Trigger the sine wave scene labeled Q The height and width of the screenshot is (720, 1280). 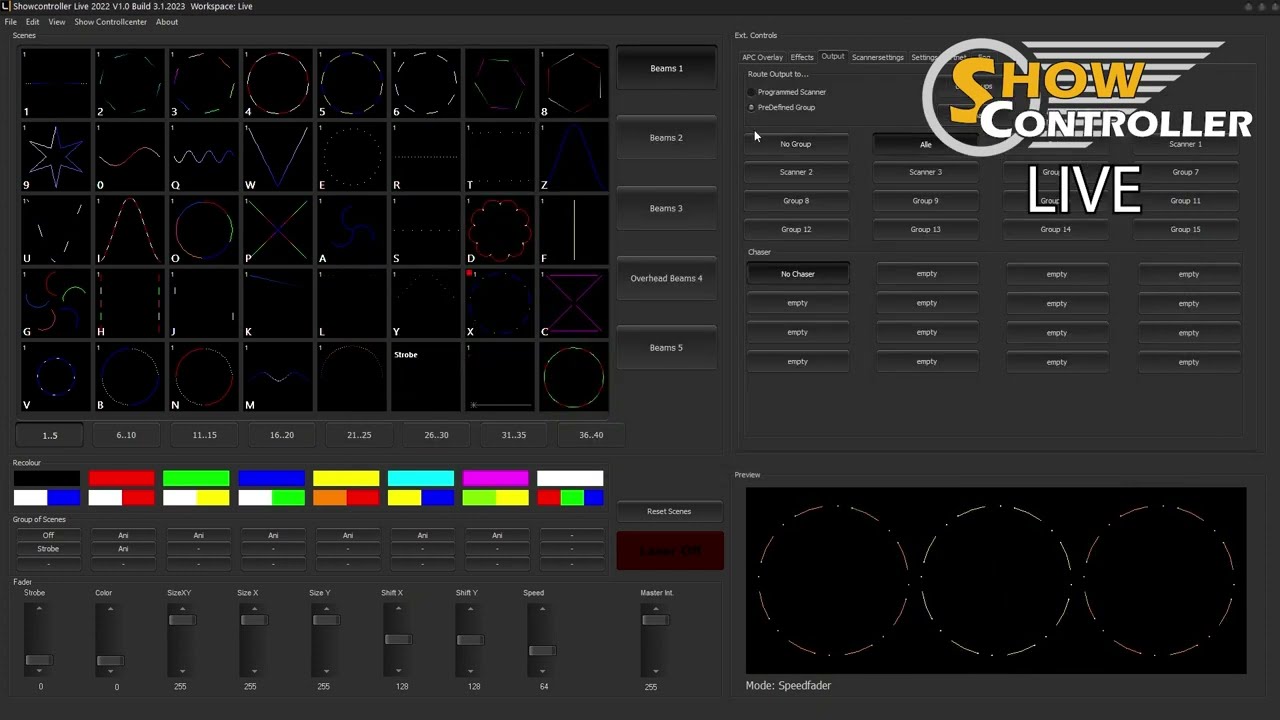(x=203, y=156)
